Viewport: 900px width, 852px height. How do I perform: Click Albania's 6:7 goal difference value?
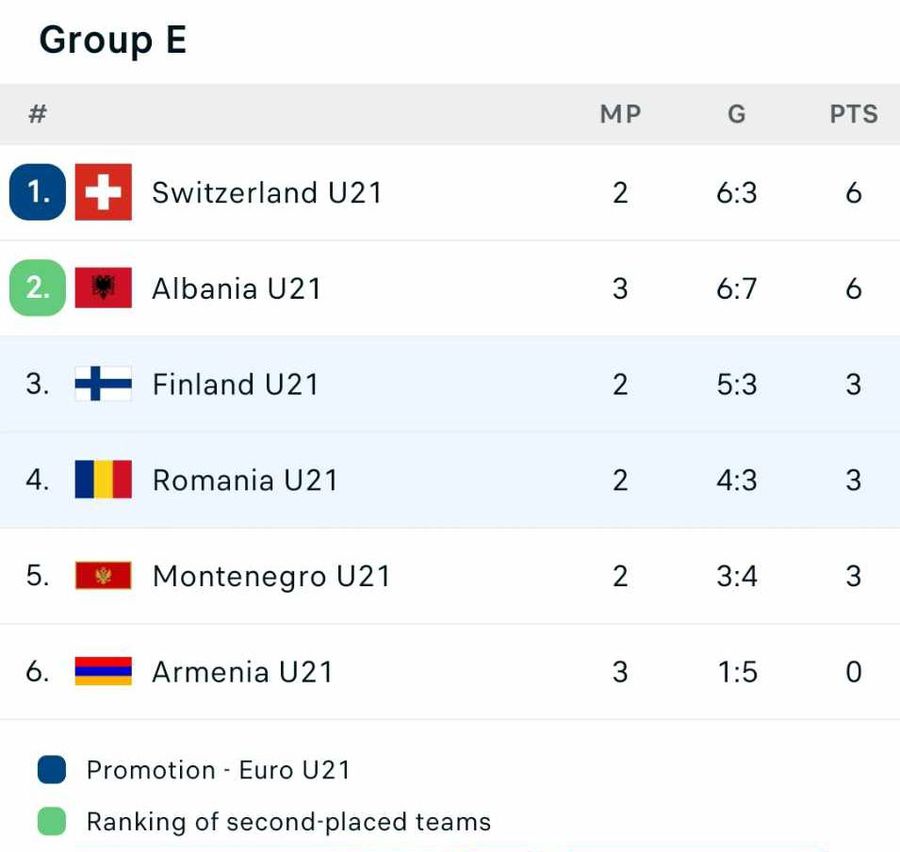pyautogui.click(x=737, y=288)
